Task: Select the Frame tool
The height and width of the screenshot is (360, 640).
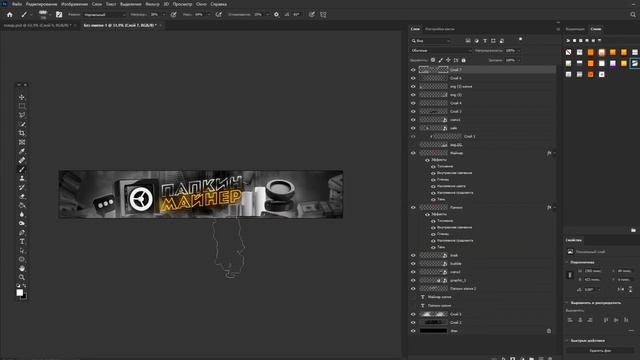Action: tap(22, 142)
